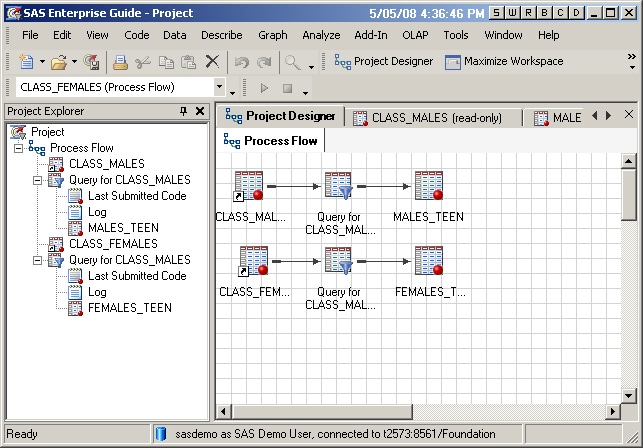Switch to CLASS_MALES (read-only) tab
Image resolution: width=643 pixels, height=448 pixels.
click(436, 117)
